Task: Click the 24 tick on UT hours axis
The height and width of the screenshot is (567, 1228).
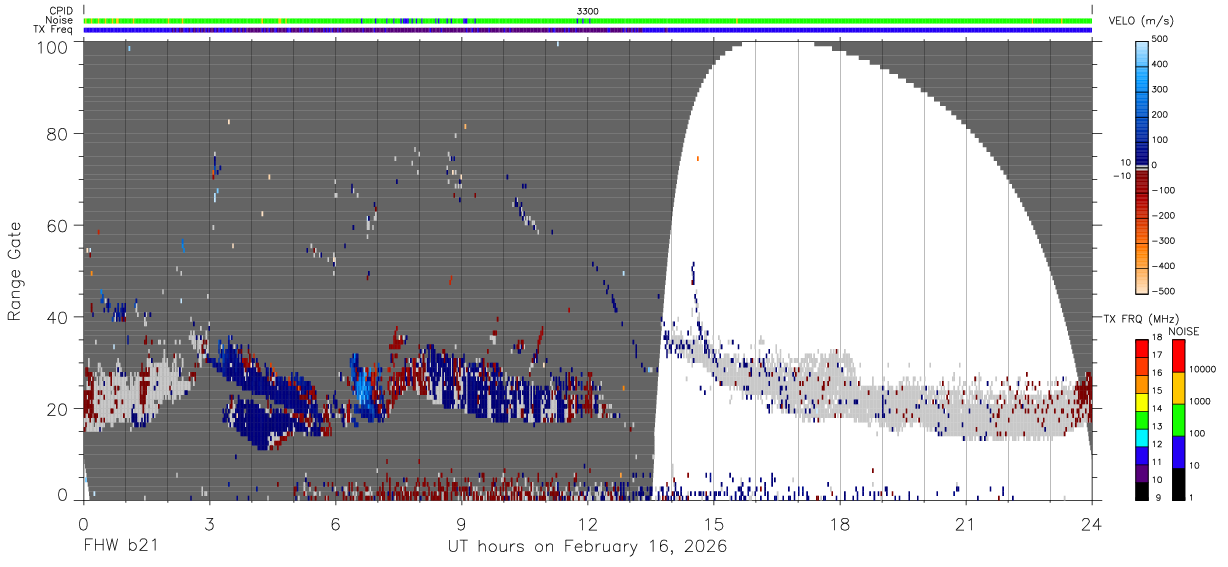Action: (x=1092, y=523)
